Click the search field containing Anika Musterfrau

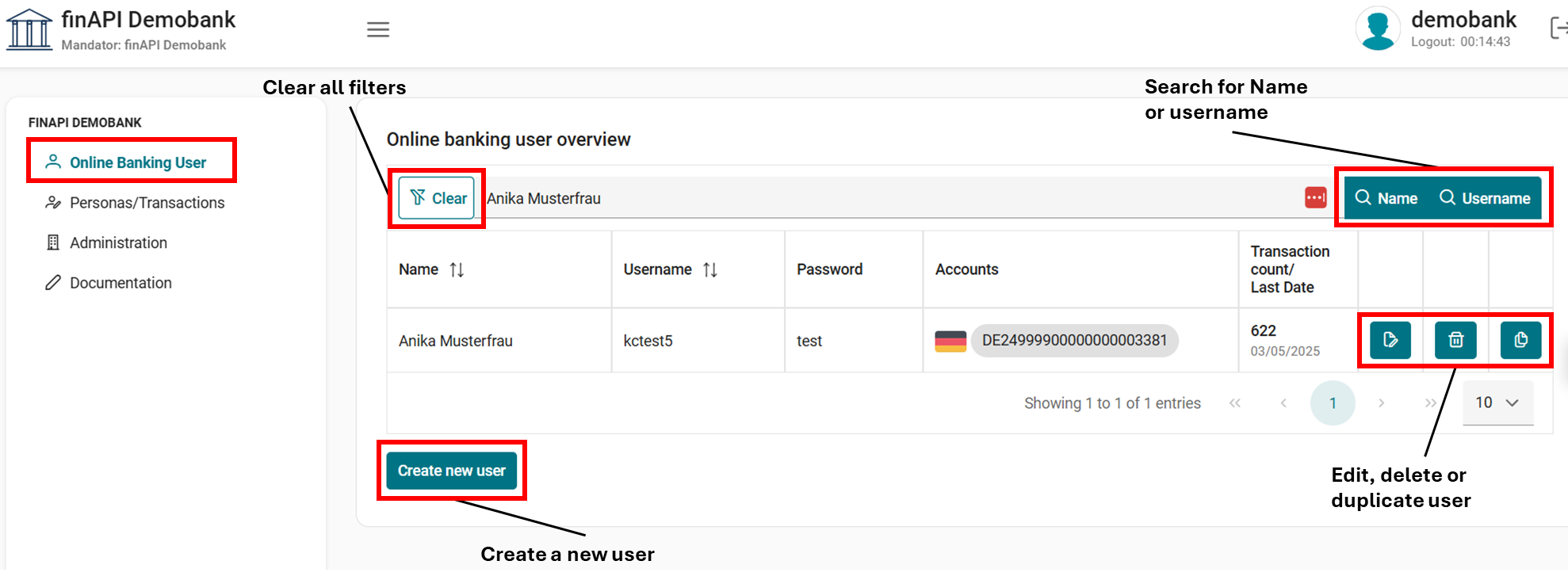(x=872, y=198)
